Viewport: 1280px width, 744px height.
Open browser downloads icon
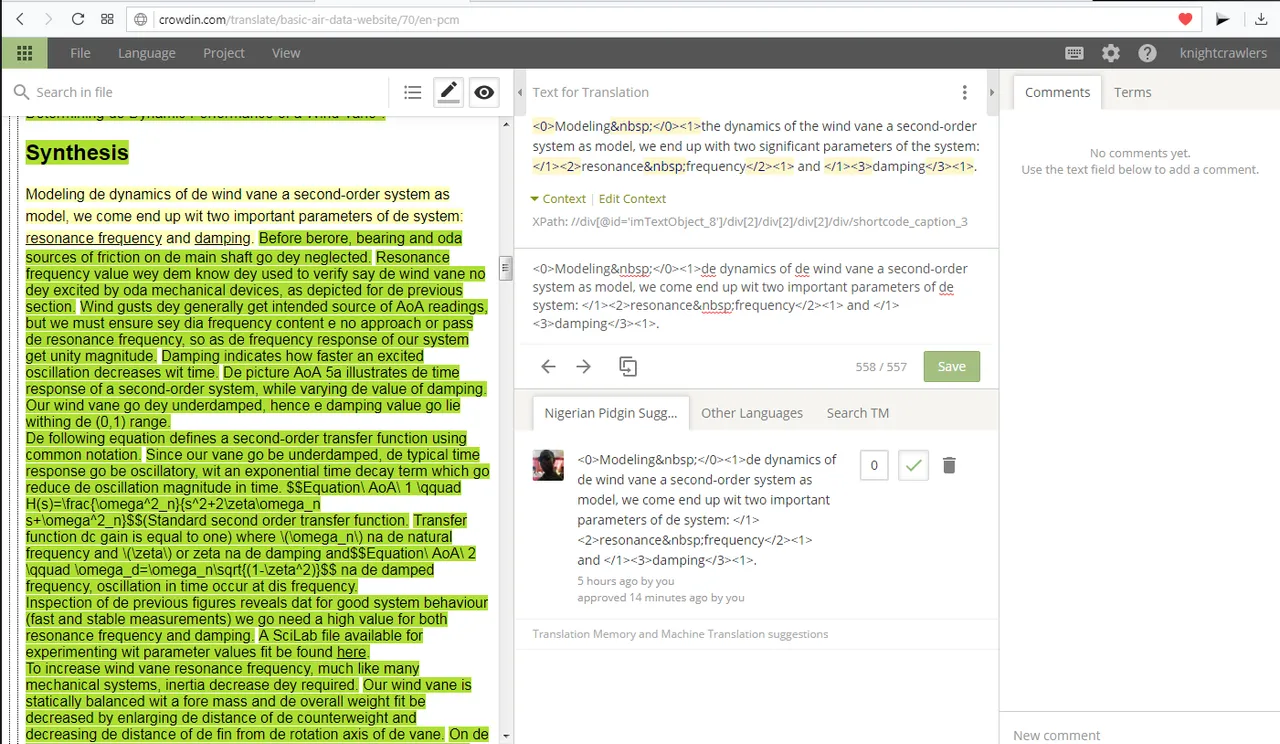(1260, 19)
